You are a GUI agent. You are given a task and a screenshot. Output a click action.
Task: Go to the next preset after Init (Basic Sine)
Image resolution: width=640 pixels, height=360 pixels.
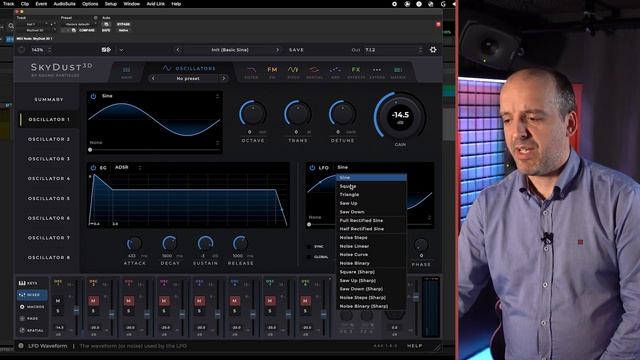pyautogui.click(x=278, y=50)
